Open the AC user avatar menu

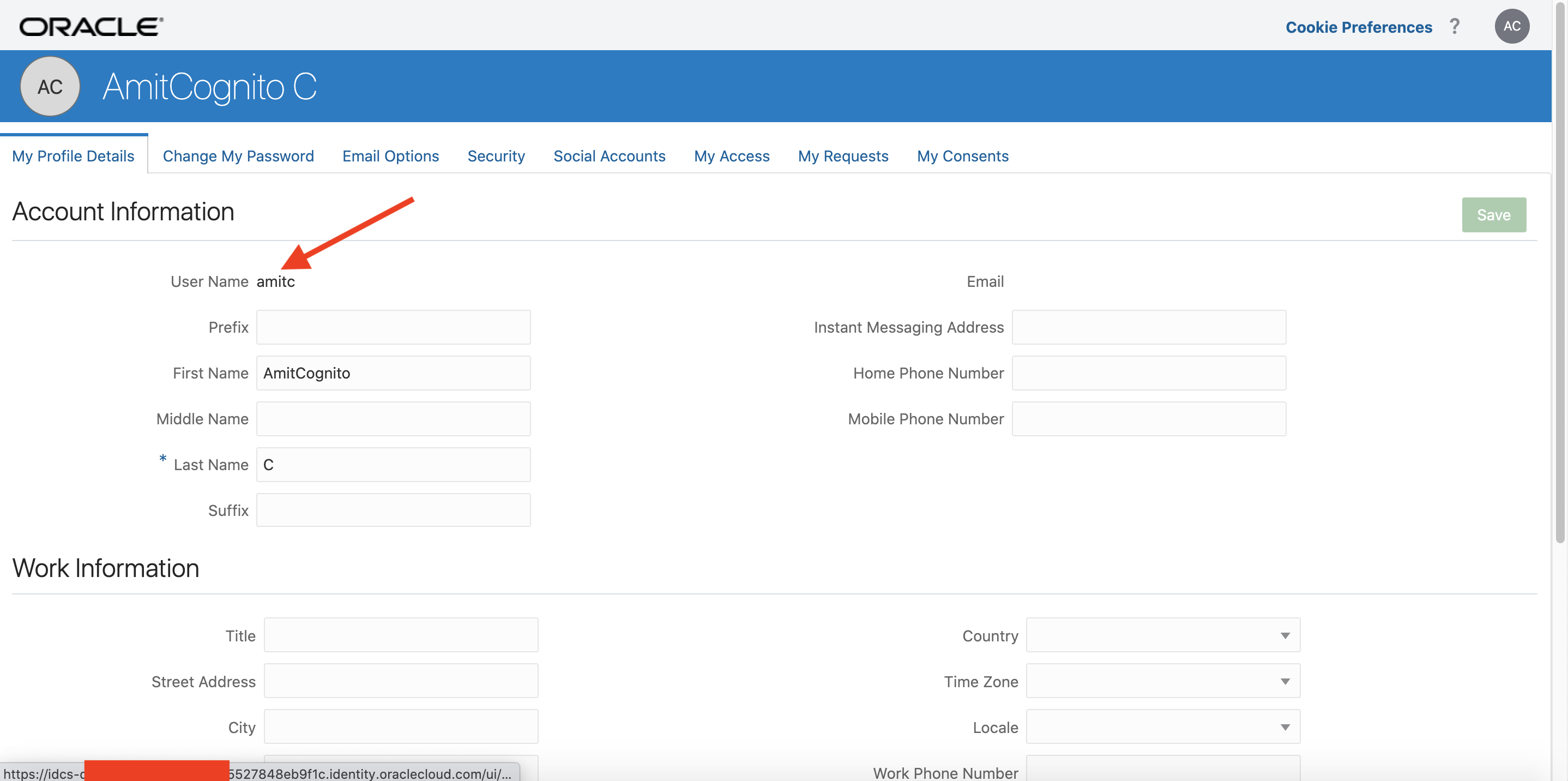[1511, 27]
